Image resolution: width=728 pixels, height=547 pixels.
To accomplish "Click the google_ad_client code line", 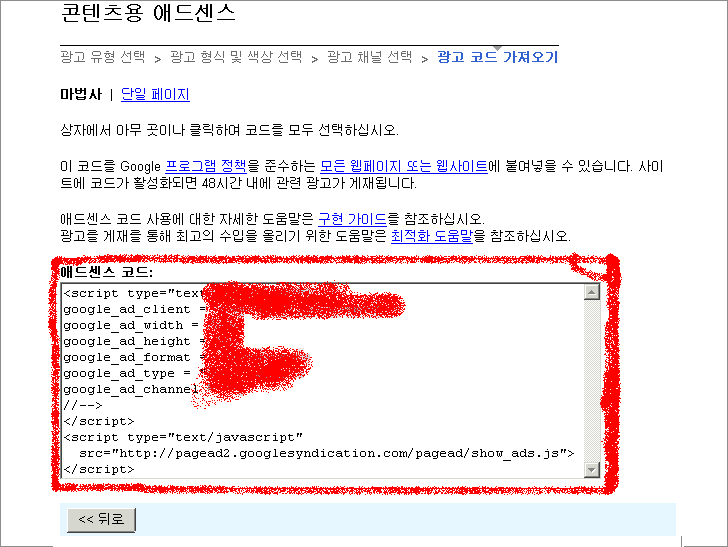I will click(135, 309).
